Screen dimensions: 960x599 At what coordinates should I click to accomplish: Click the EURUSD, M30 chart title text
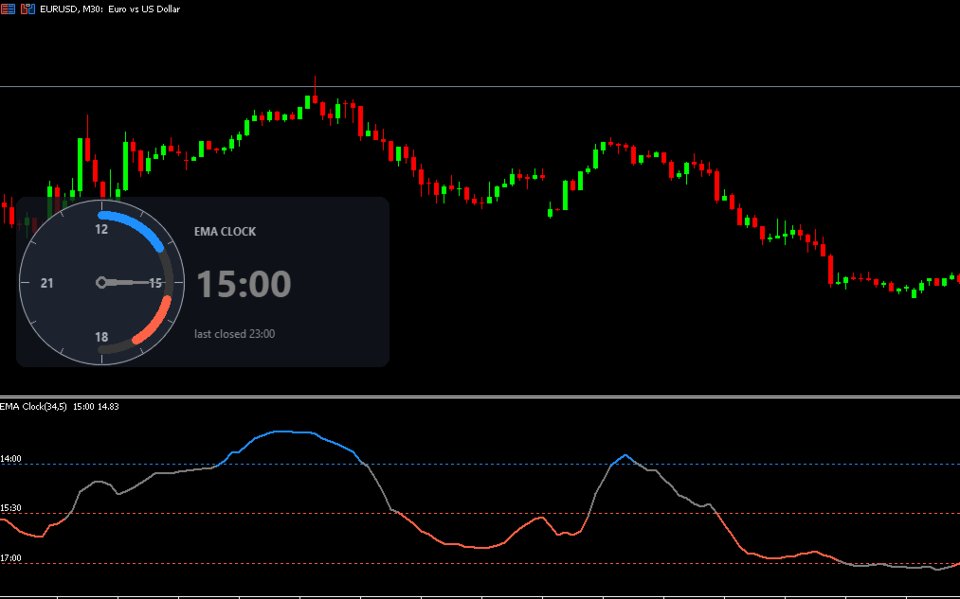[110, 9]
